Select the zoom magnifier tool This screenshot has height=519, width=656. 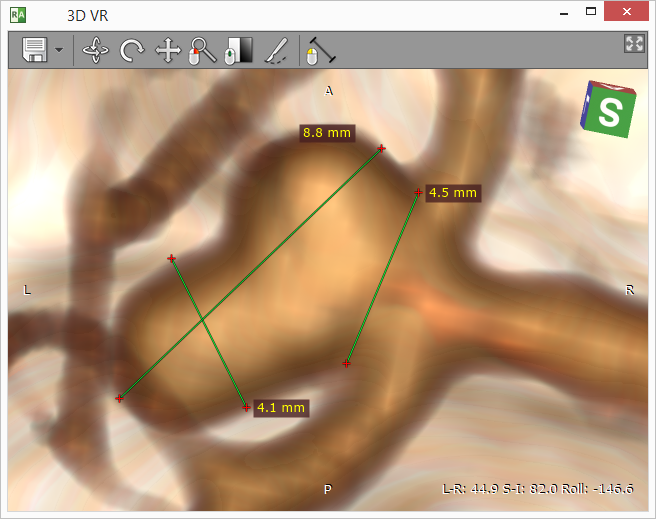(x=202, y=50)
